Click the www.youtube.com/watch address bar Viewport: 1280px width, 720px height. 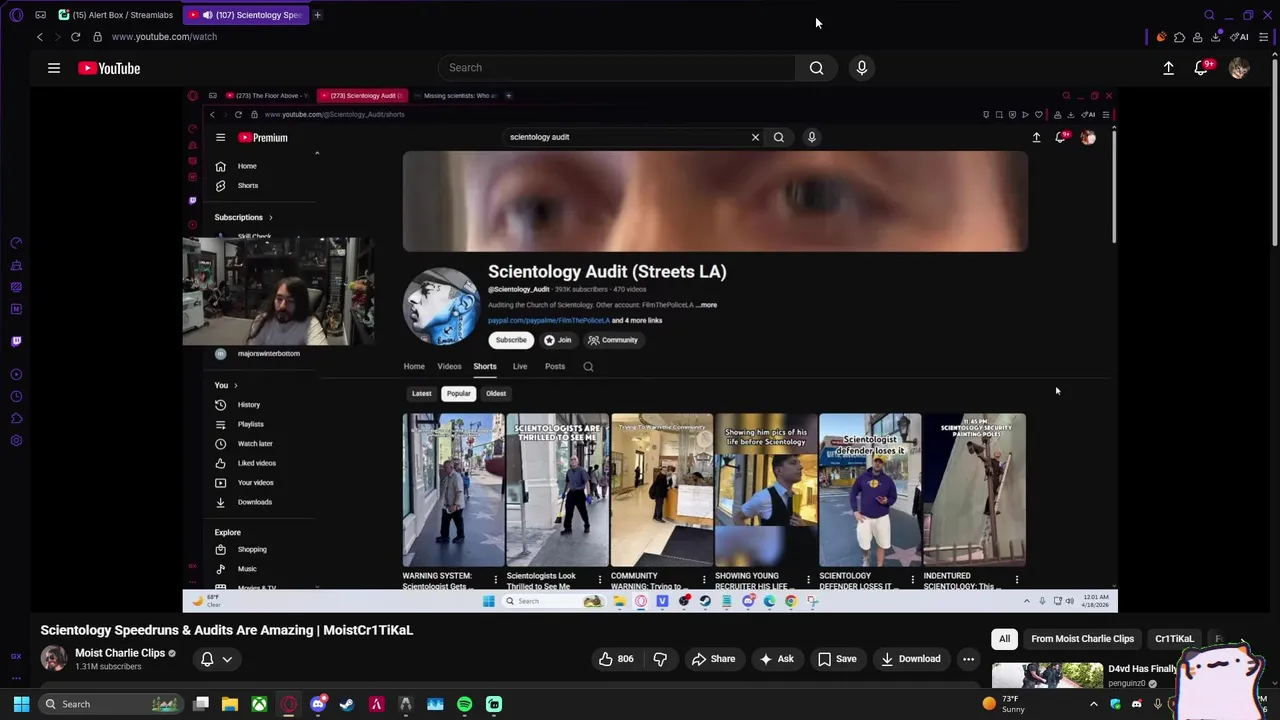pos(164,37)
